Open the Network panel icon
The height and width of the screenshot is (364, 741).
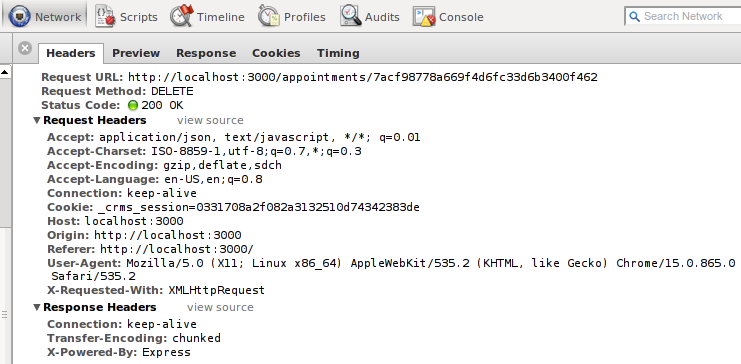pyautogui.click(x=20, y=17)
